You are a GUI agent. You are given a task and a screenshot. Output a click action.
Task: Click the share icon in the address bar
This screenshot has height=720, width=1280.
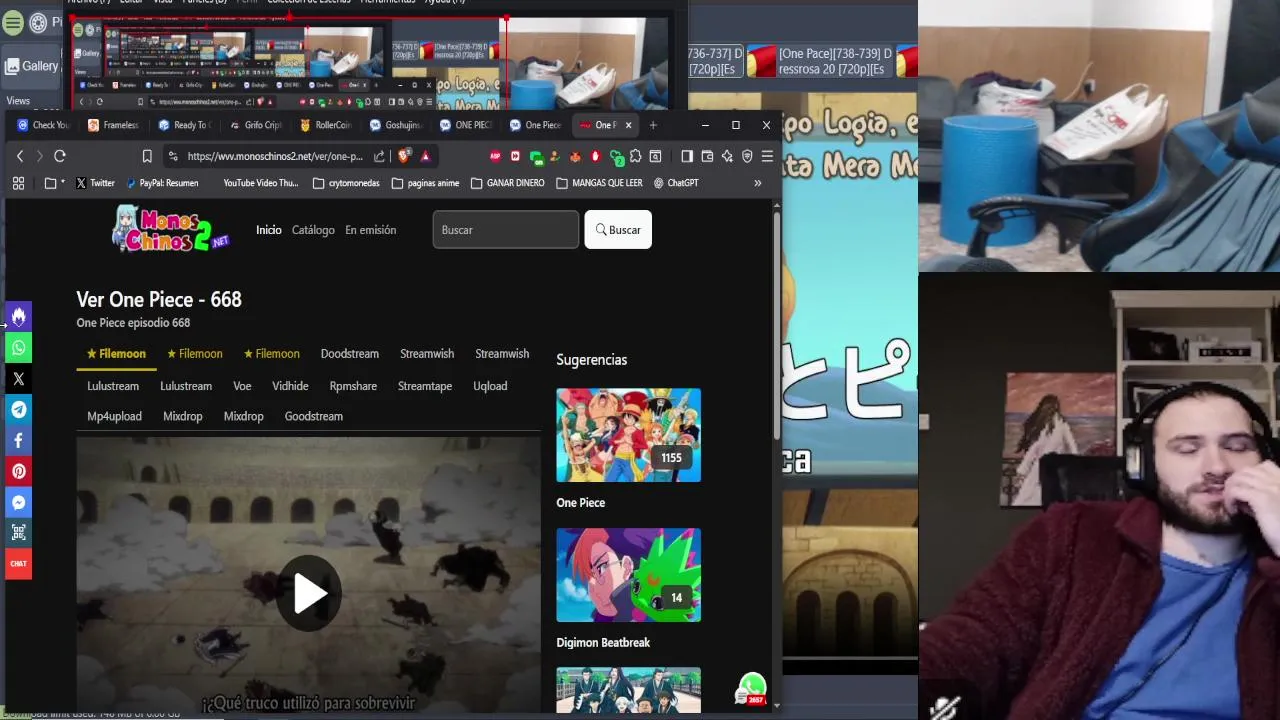pyautogui.click(x=379, y=156)
